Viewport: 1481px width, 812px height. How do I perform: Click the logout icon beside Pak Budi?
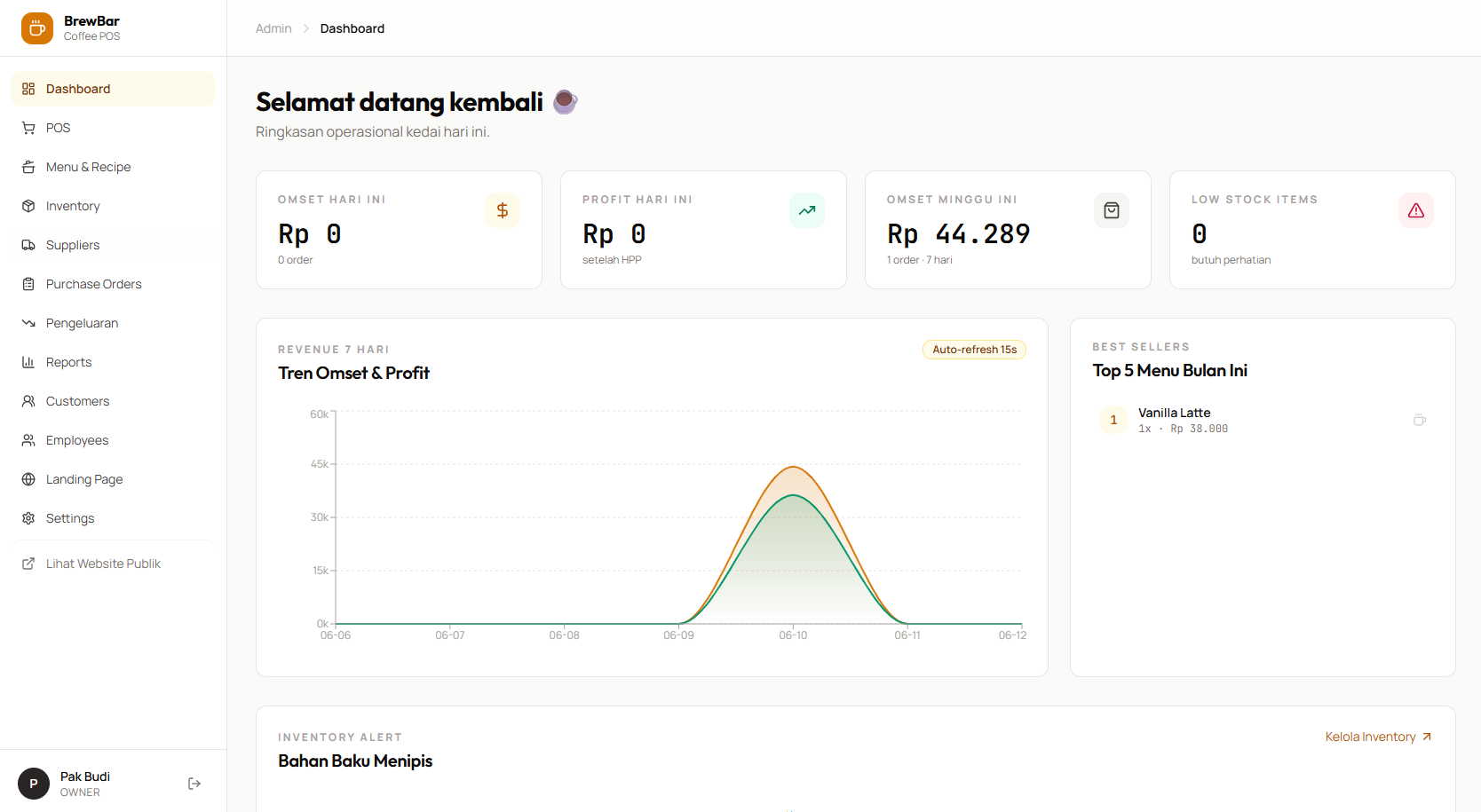click(194, 784)
